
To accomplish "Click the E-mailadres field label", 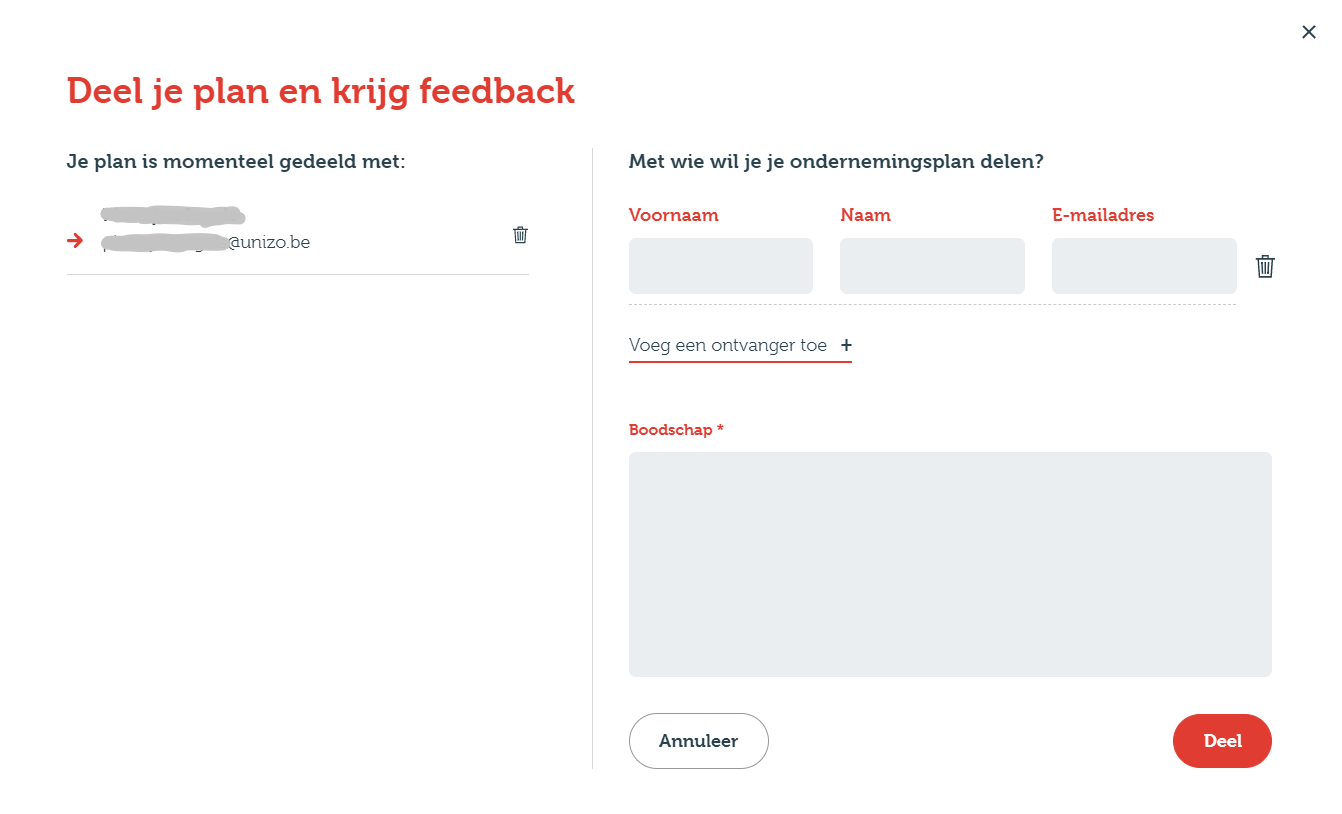I will tap(1103, 215).
